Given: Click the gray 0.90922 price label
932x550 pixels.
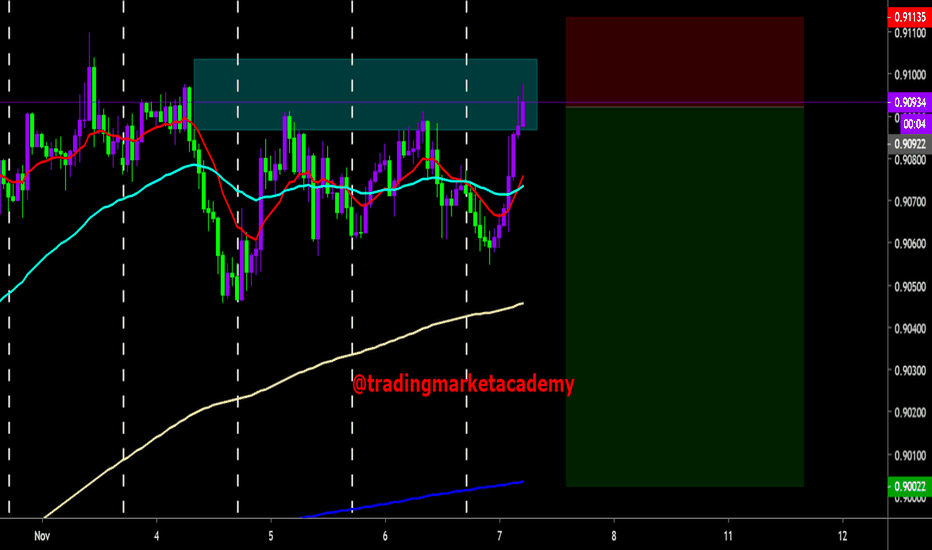Looking at the screenshot, I should point(909,144).
